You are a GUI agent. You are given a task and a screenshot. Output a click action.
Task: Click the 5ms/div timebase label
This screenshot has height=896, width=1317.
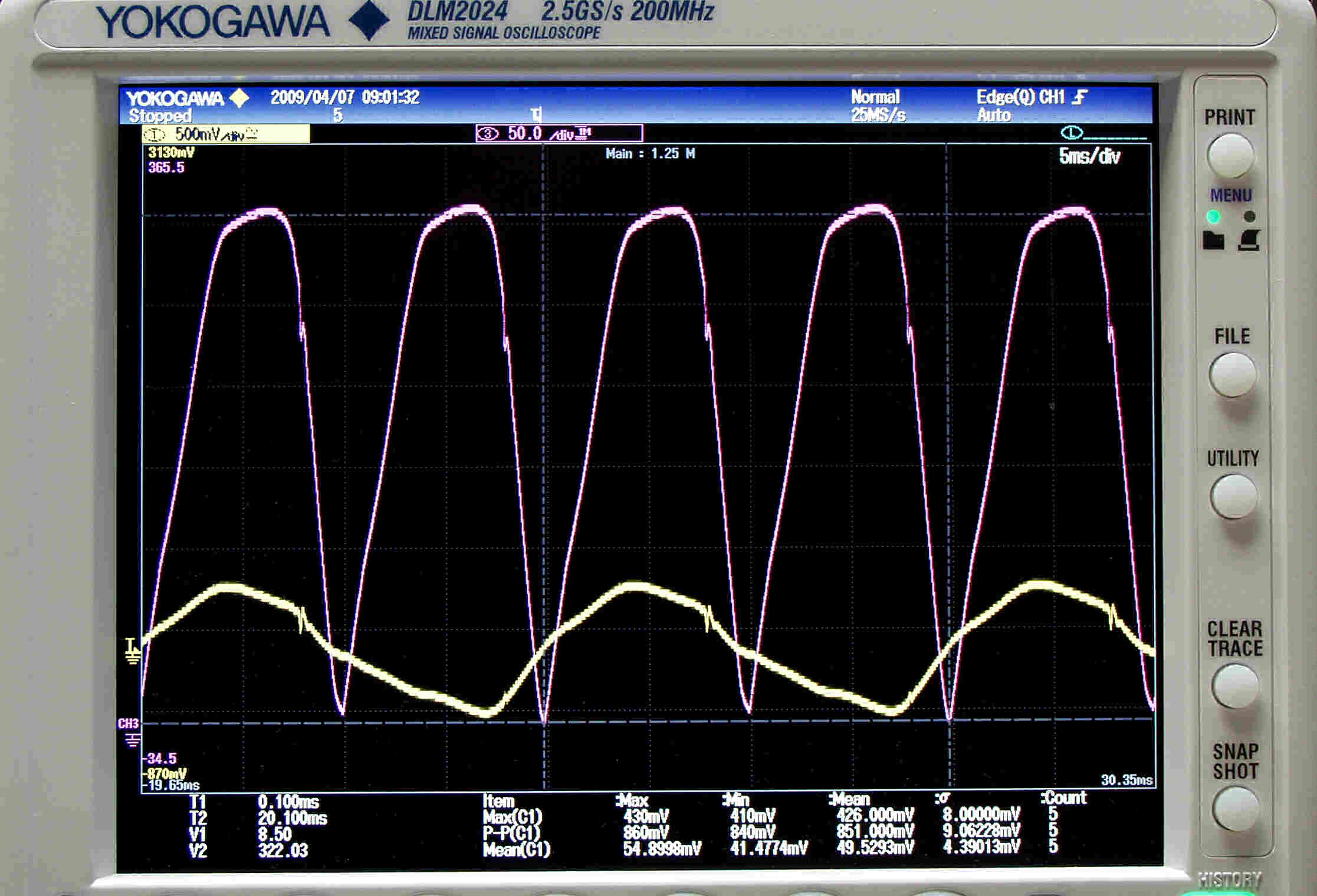click(1089, 156)
